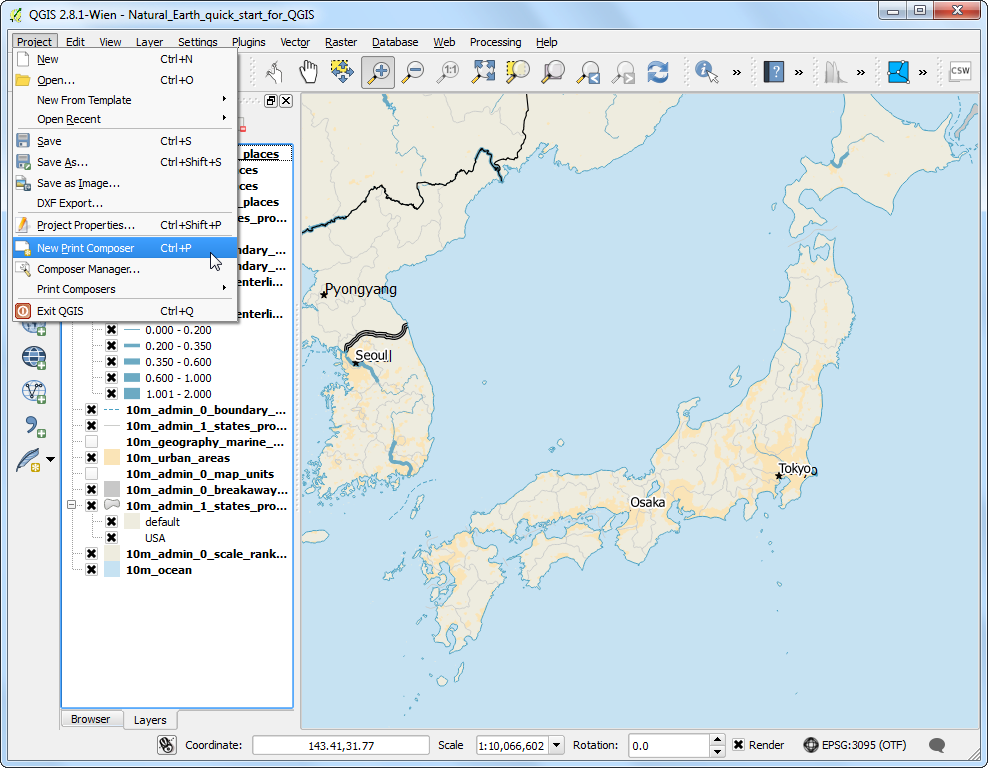Screen dimensions: 988x768
Task: Select the Touch zoom and pan tool
Action: pos(273,72)
